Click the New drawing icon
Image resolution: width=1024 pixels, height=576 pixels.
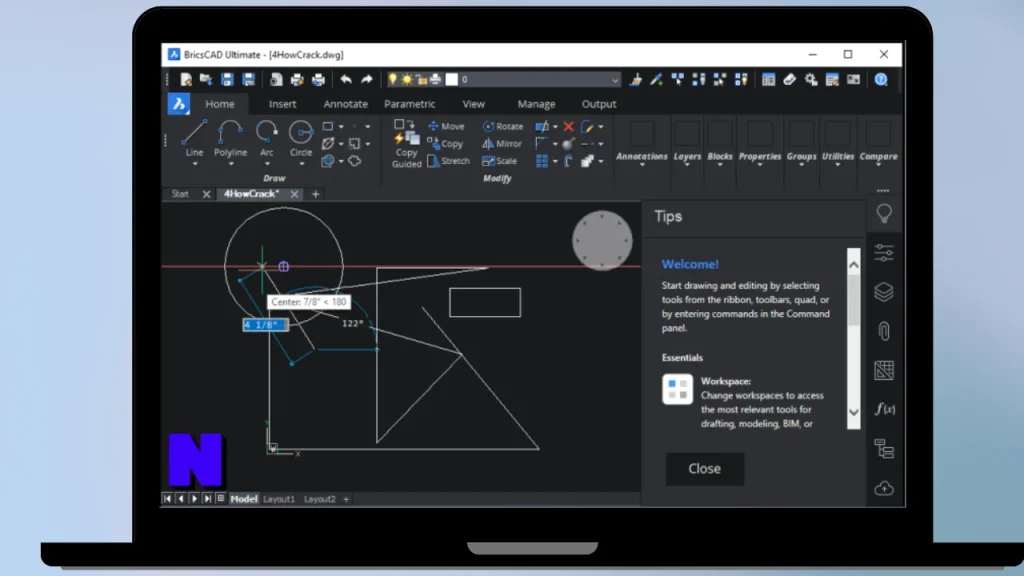186,80
